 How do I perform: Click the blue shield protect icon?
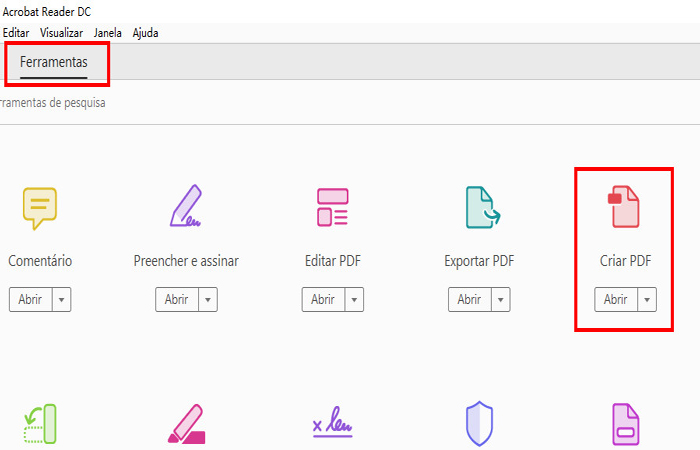point(479,423)
